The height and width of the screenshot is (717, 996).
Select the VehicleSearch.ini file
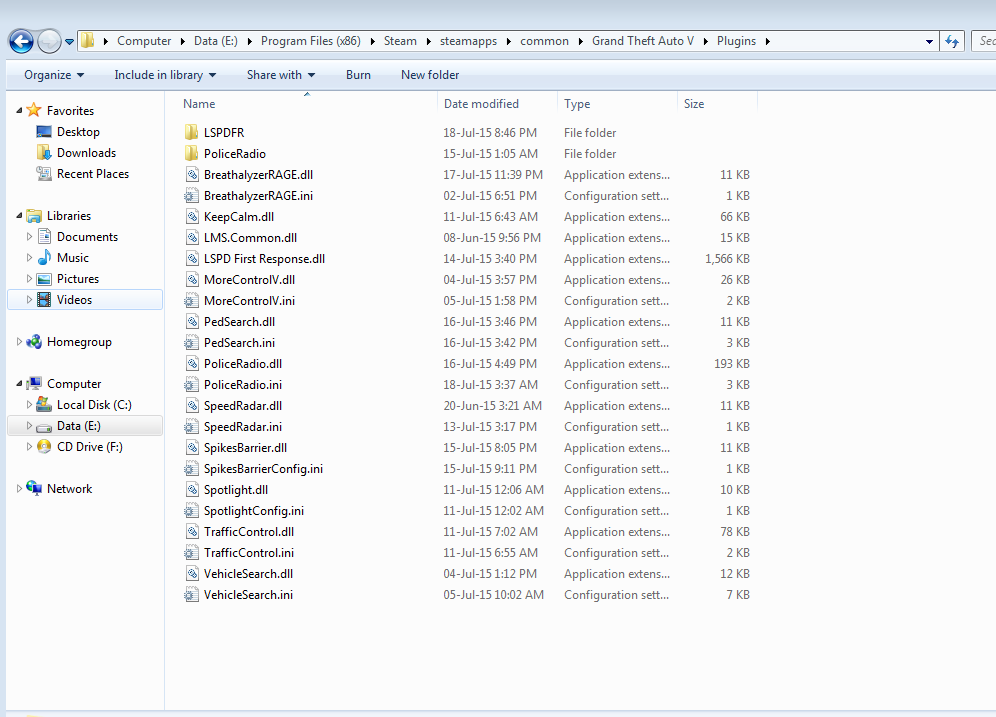pyautogui.click(x=248, y=594)
